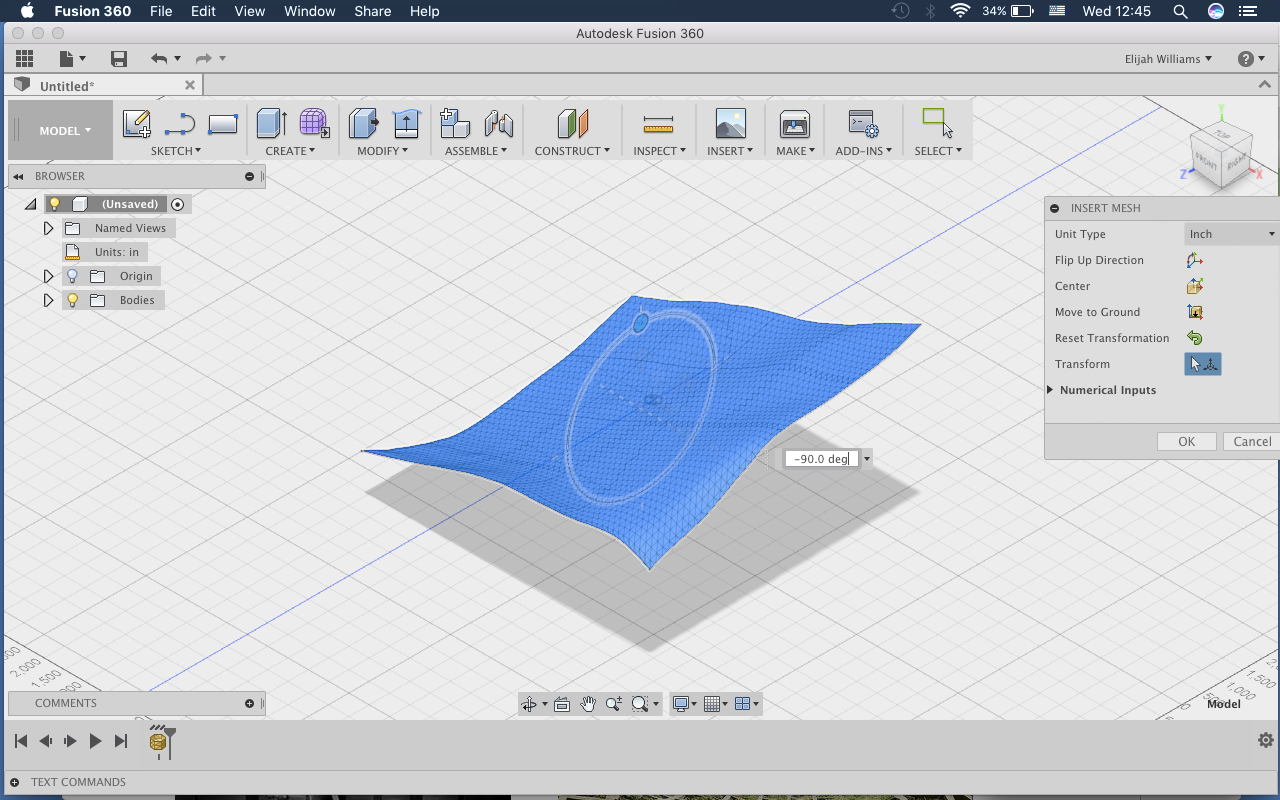This screenshot has width=1280, height=800.
Task: Click the Flip Up Direction icon
Action: (x=1194, y=260)
